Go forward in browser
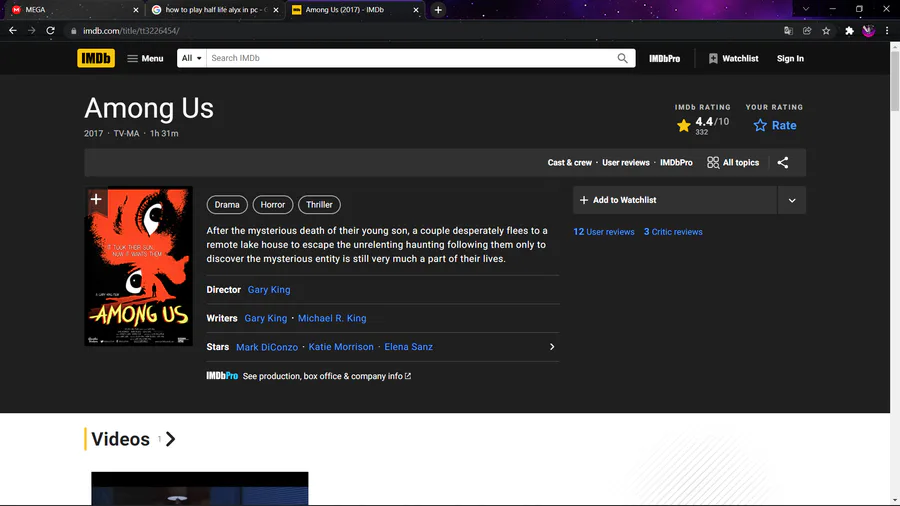This screenshot has width=900, height=506. click(32, 30)
